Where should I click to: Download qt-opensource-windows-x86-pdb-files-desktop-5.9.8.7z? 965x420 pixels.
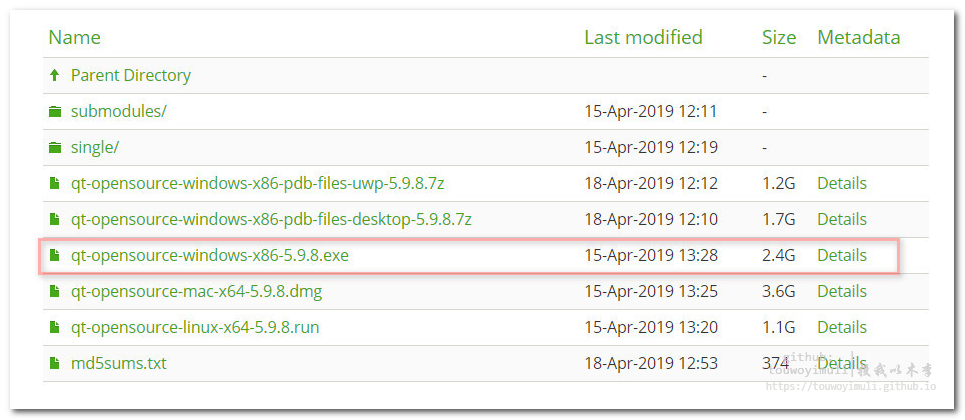click(x=271, y=219)
